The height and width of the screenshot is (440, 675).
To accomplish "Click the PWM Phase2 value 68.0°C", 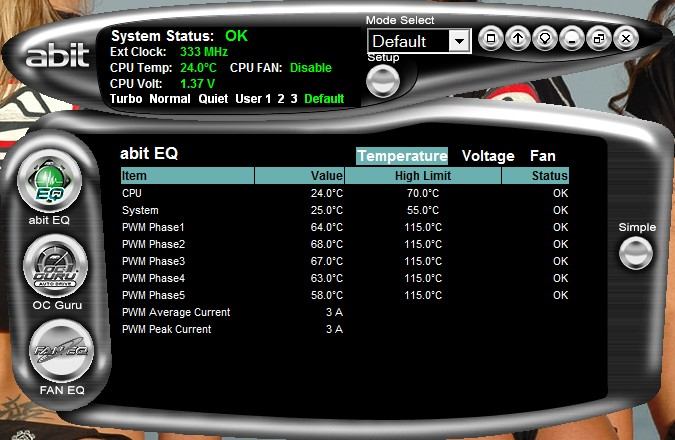I will (x=327, y=244).
